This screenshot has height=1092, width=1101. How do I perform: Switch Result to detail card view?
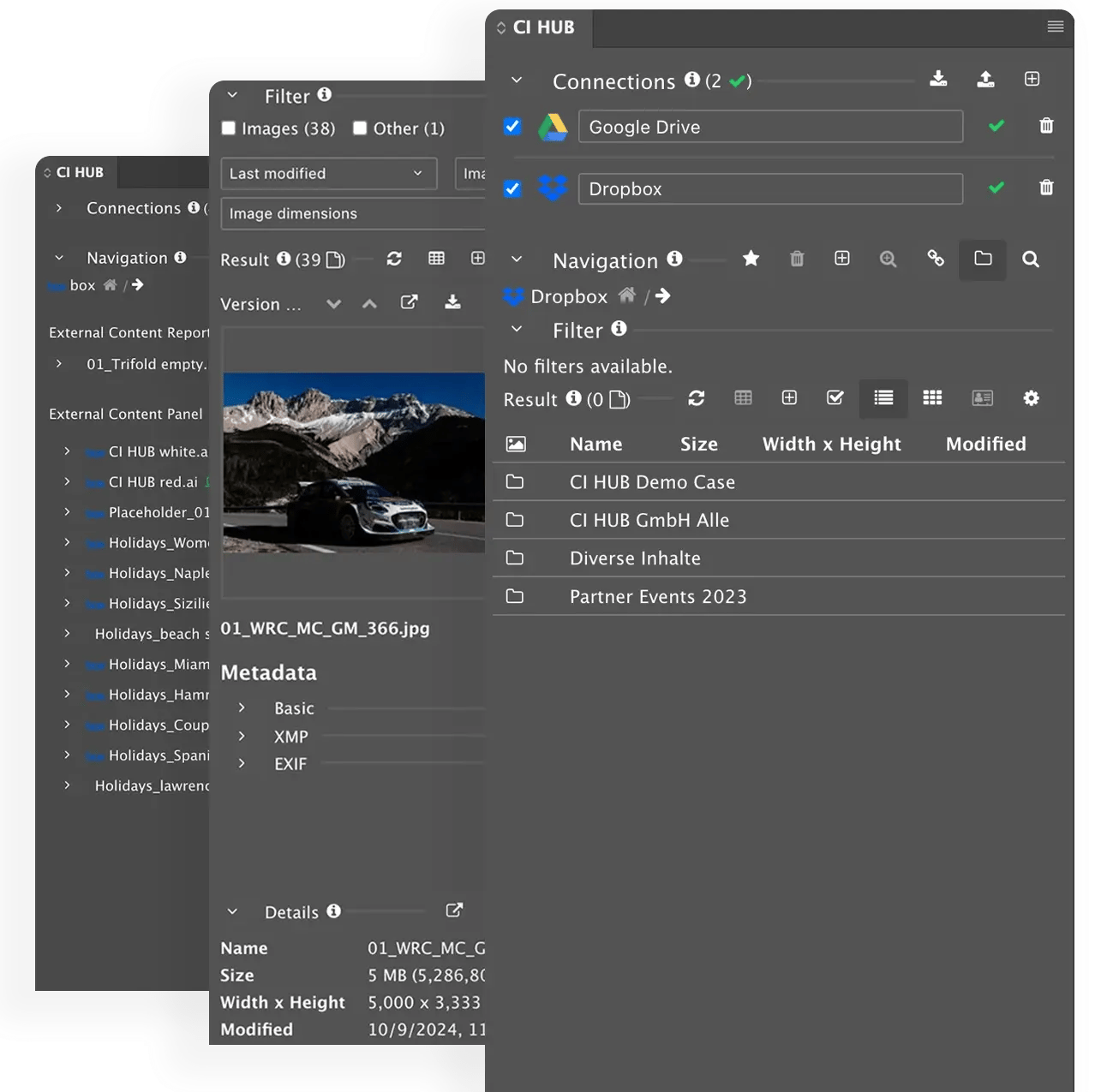click(x=982, y=397)
